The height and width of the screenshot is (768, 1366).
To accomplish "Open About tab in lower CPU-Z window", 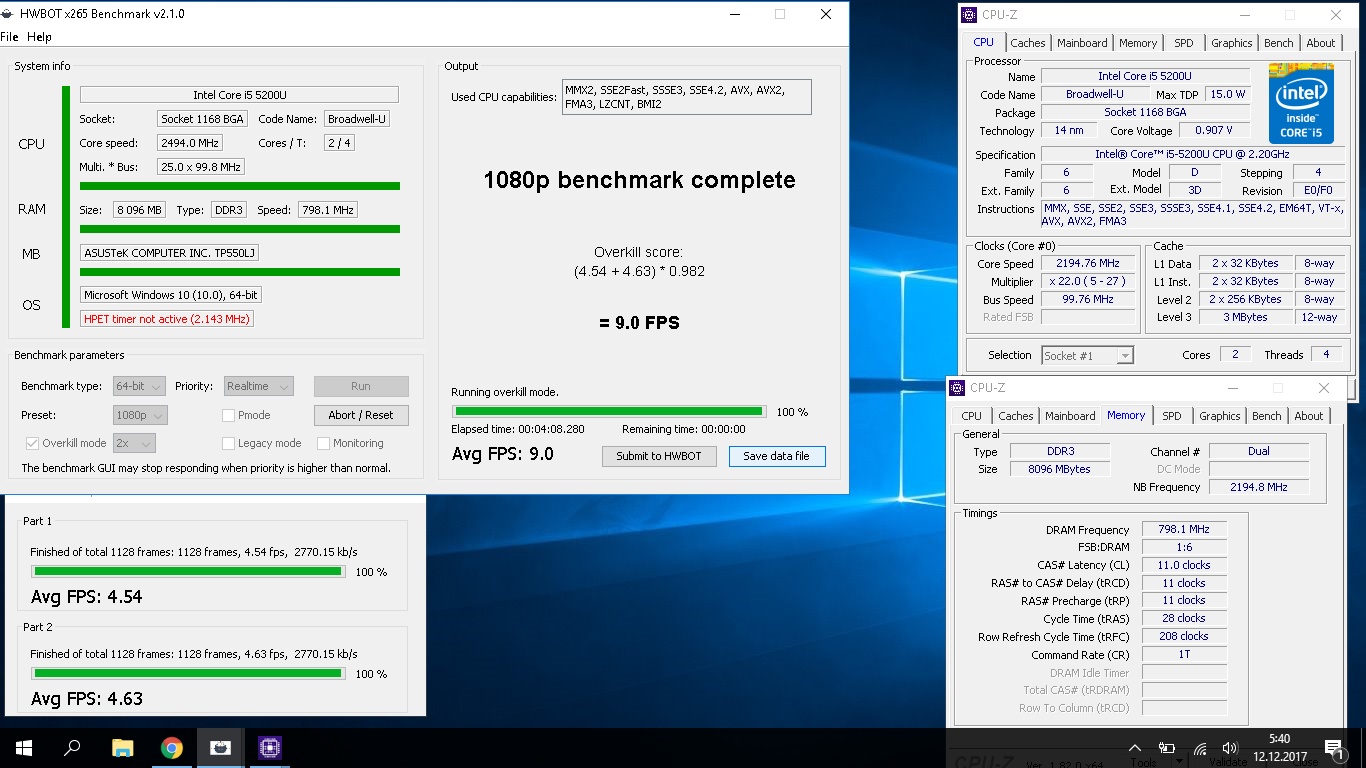I will point(1309,416).
